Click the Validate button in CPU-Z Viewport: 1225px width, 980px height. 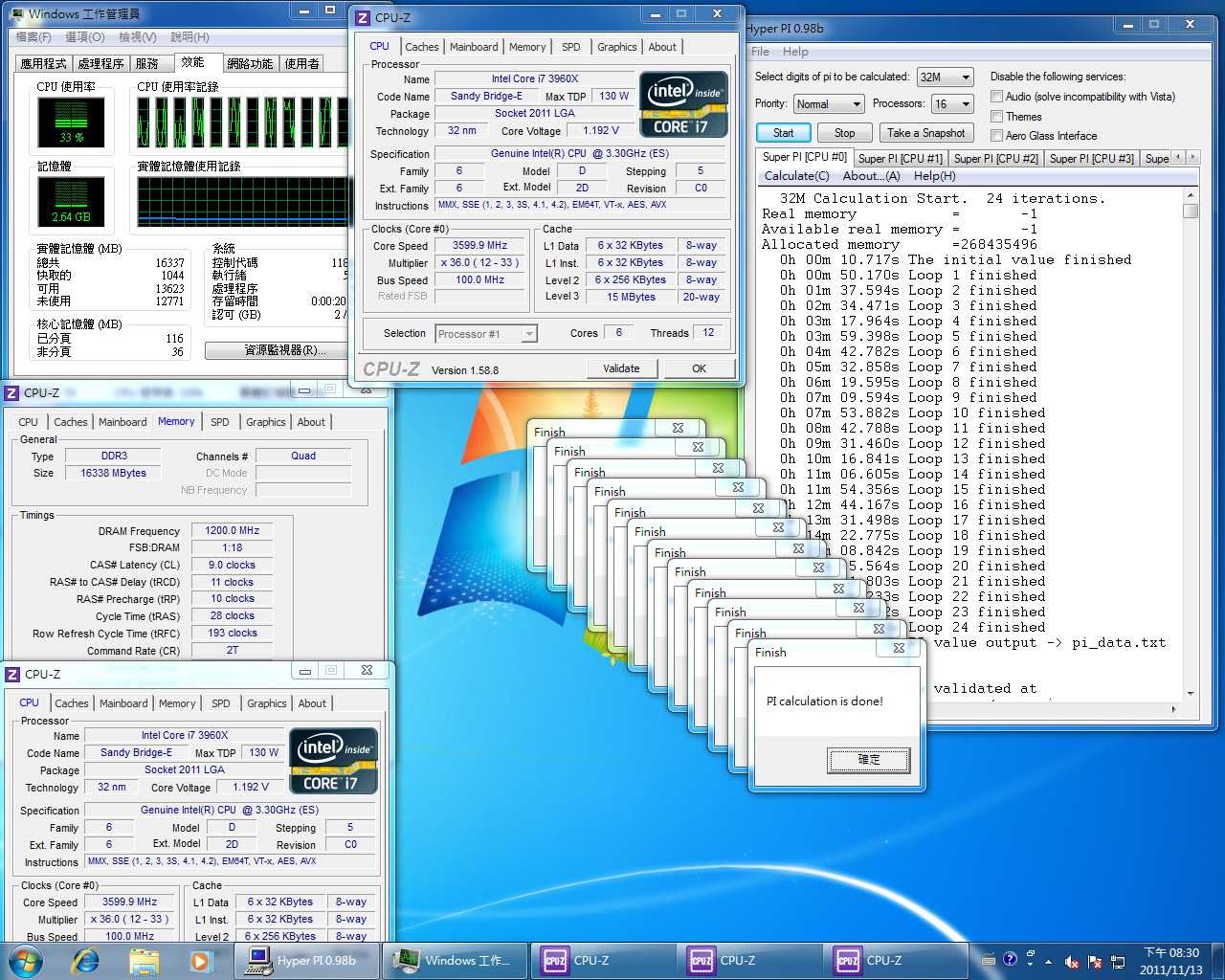point(622,368)
